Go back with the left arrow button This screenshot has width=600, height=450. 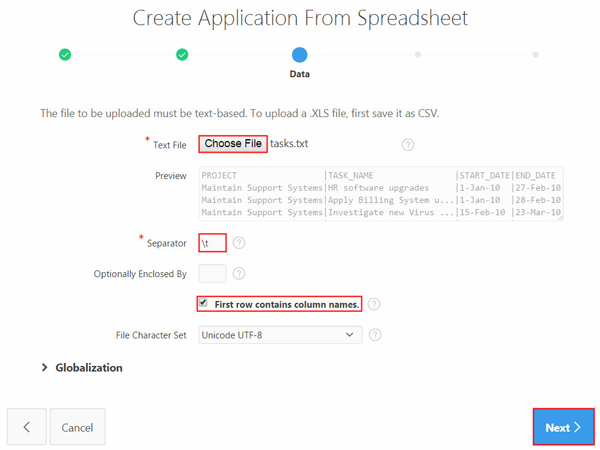coord(26,427)
